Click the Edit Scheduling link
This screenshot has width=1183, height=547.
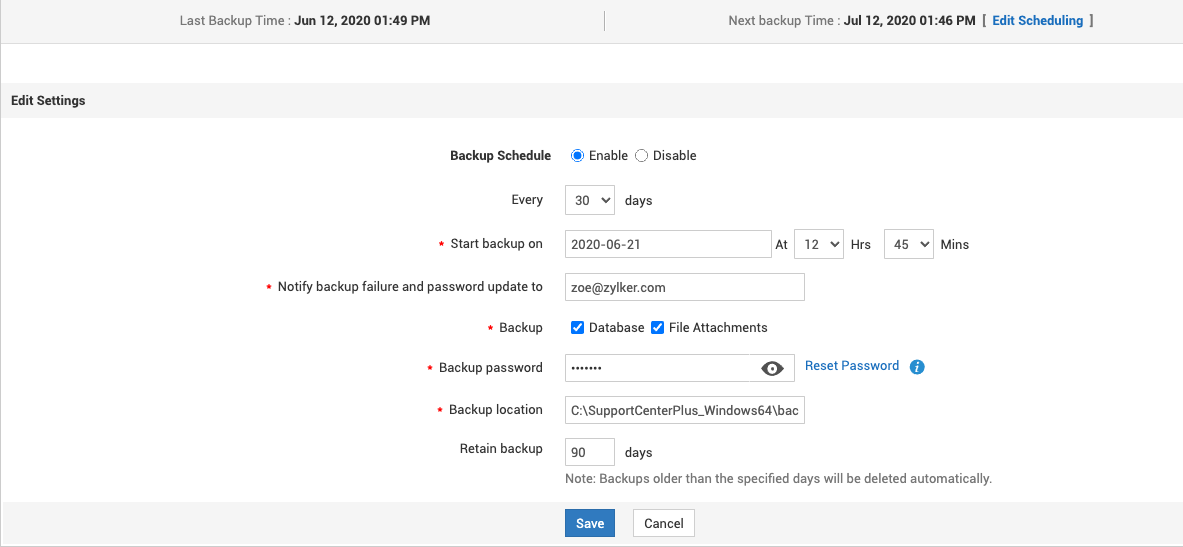pos(1037,20)
